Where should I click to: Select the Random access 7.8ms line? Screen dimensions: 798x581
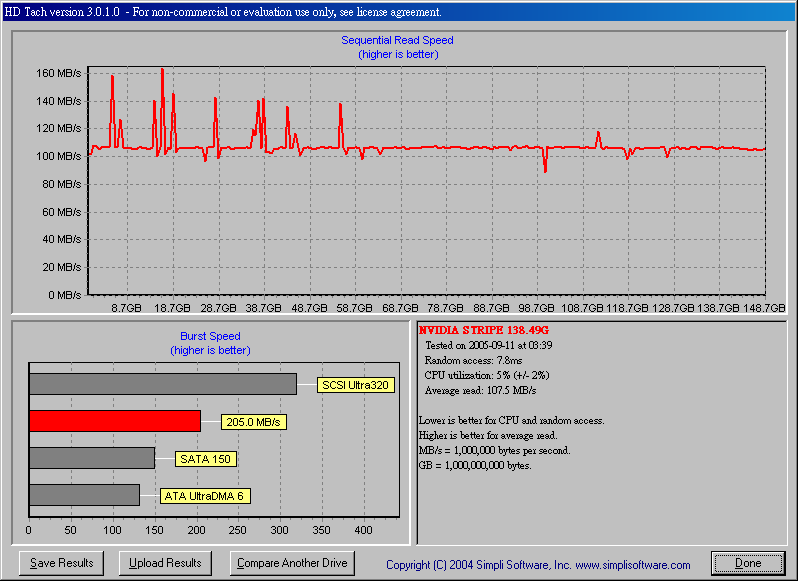[474, 360]
